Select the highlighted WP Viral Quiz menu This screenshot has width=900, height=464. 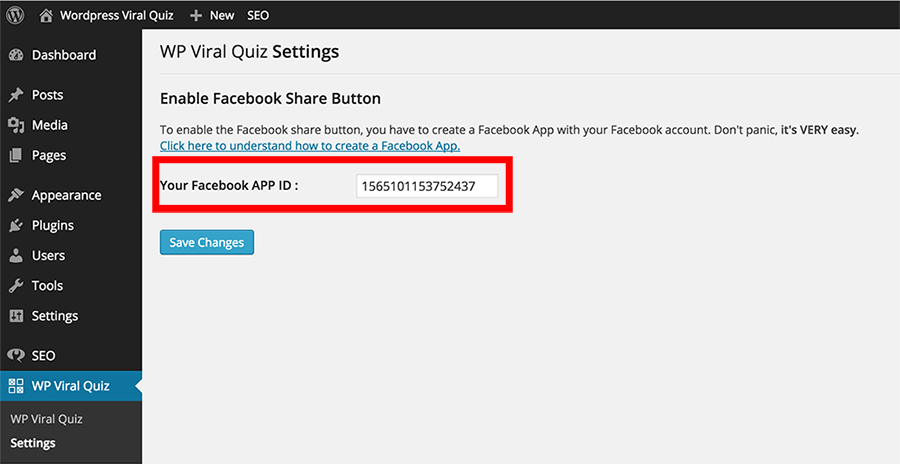[x=71, y=385]
